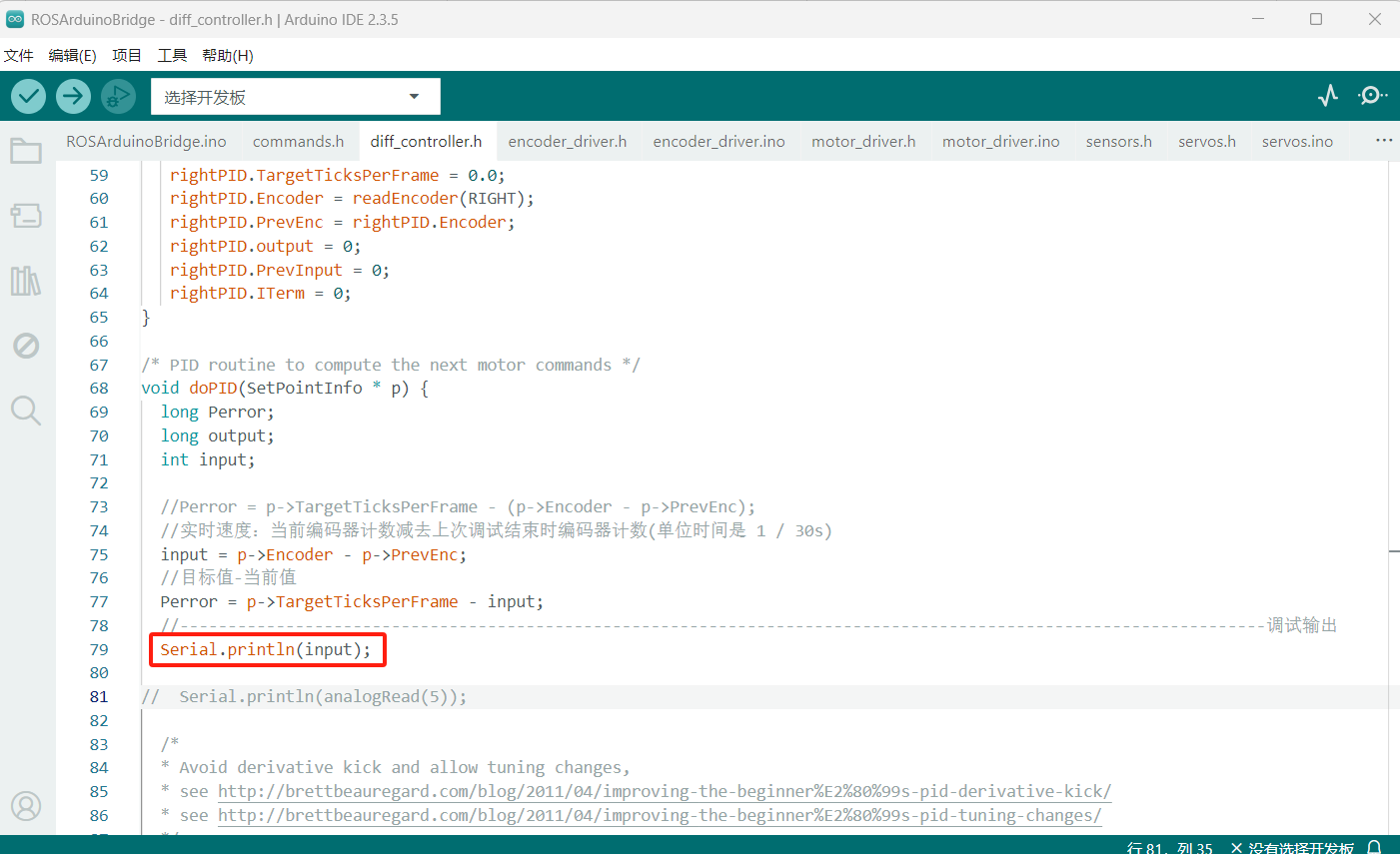The width and height of the screenshot is (1400, 854).
Task: Start the debugger with the Debug icon
Action: (118, 97)
